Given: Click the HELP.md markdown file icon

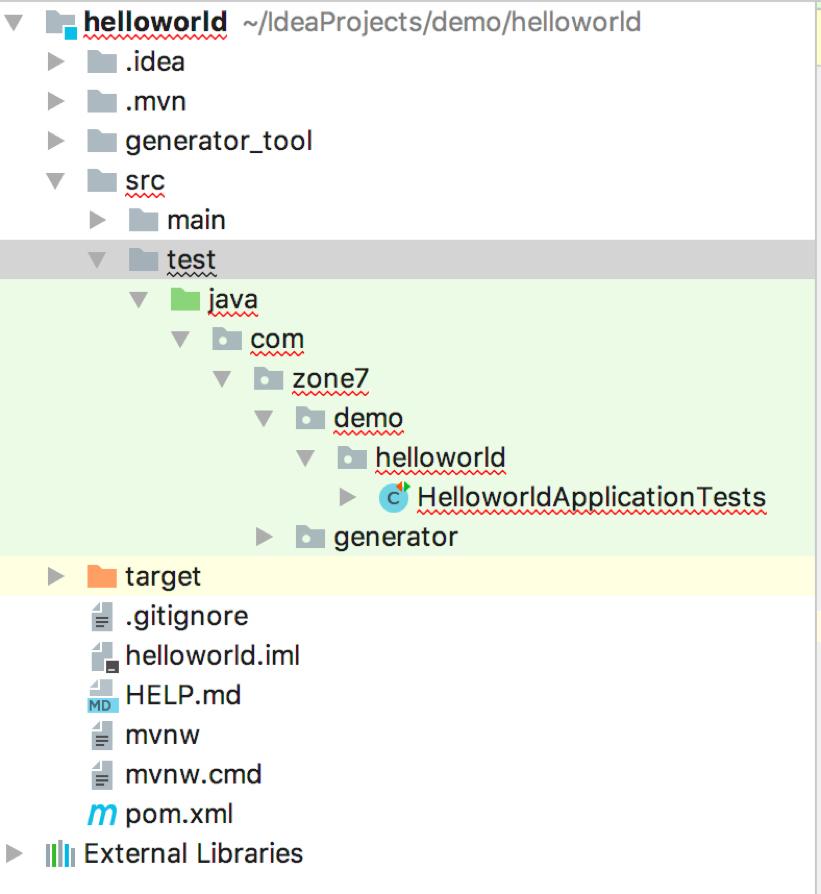Looking at the screenshot, I should click(x=102, y=695).
